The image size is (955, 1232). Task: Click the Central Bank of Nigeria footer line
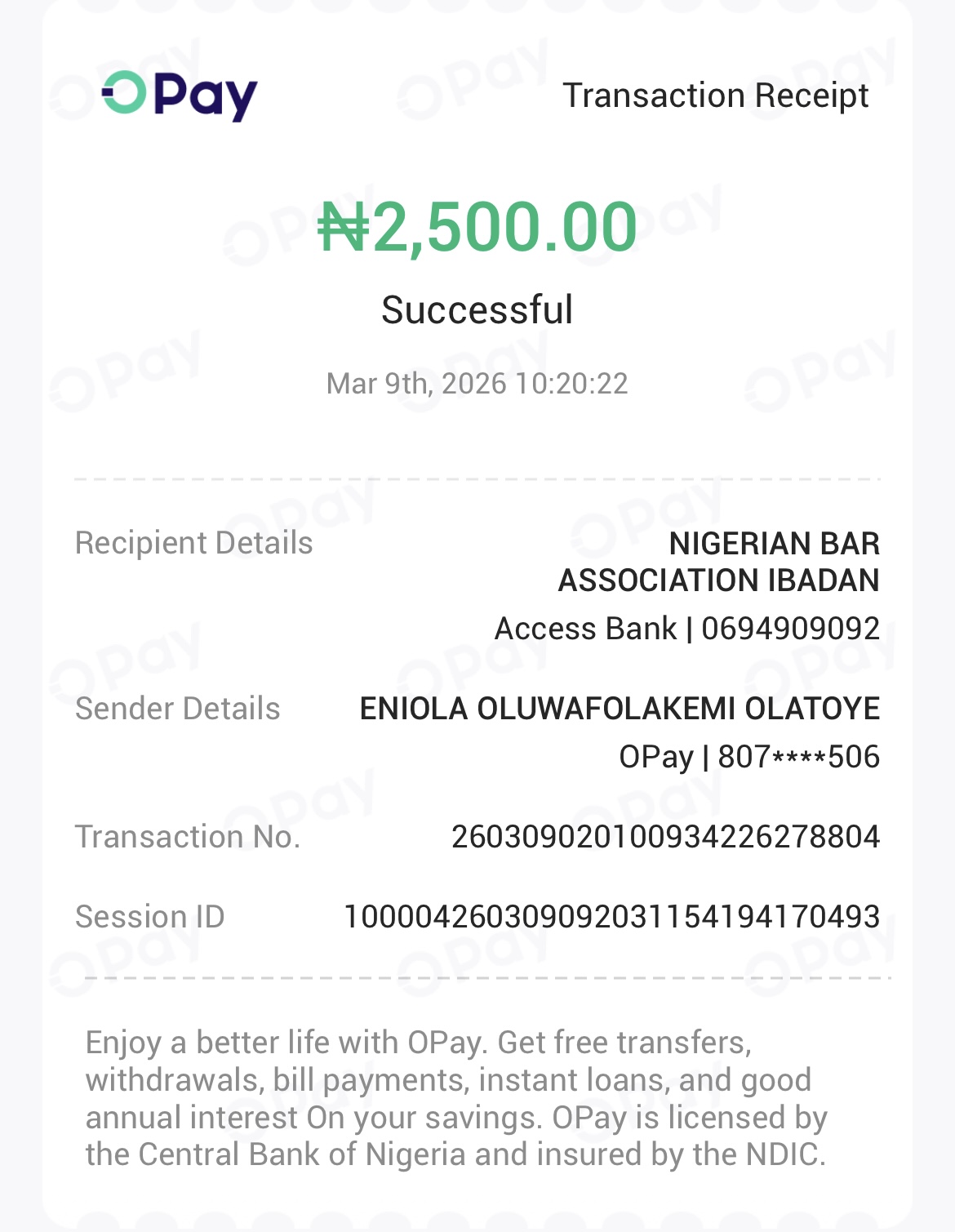click(x=455, y=1154)
